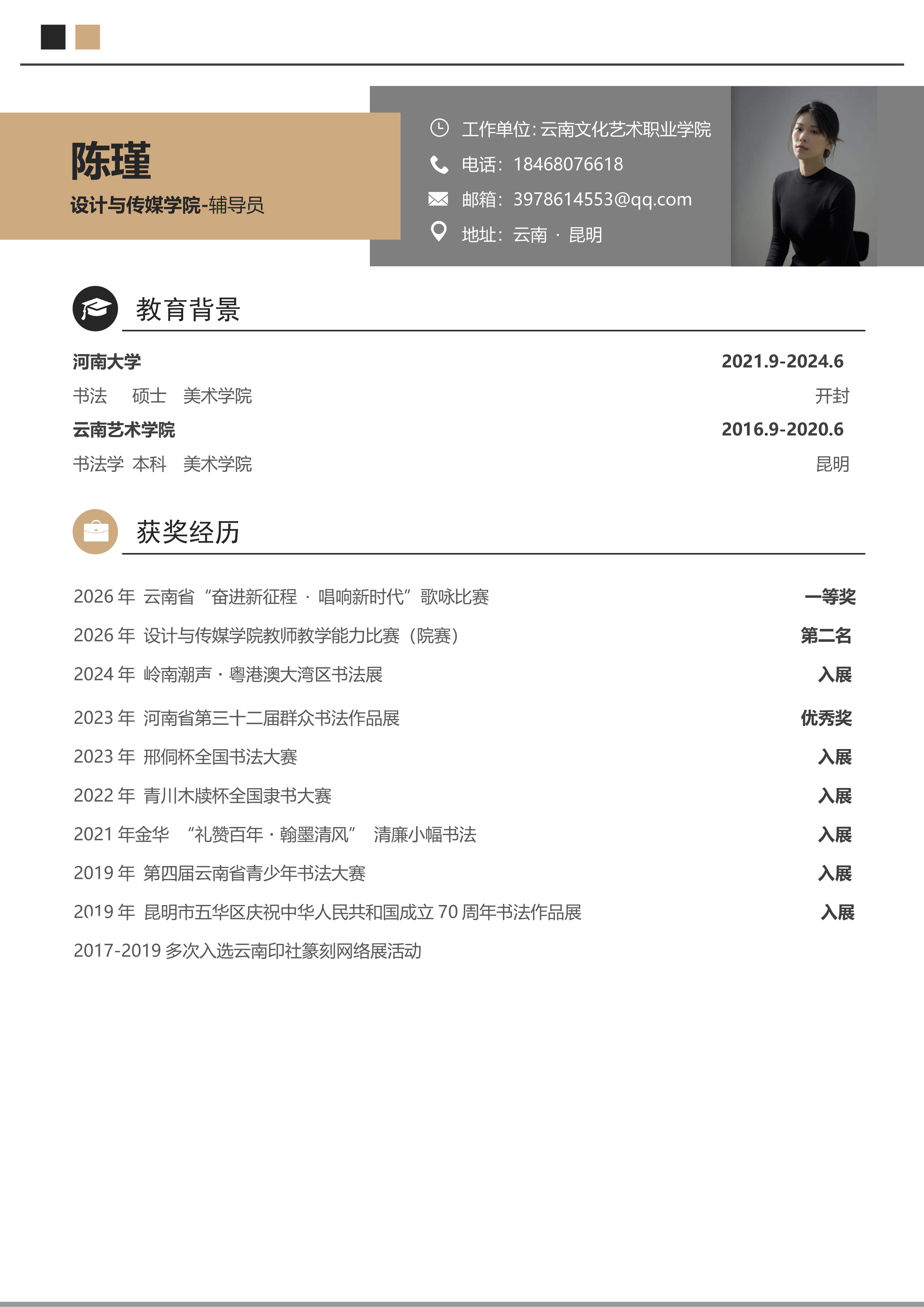Click the address 云南 · 昆明

click(x=558, y=235)
